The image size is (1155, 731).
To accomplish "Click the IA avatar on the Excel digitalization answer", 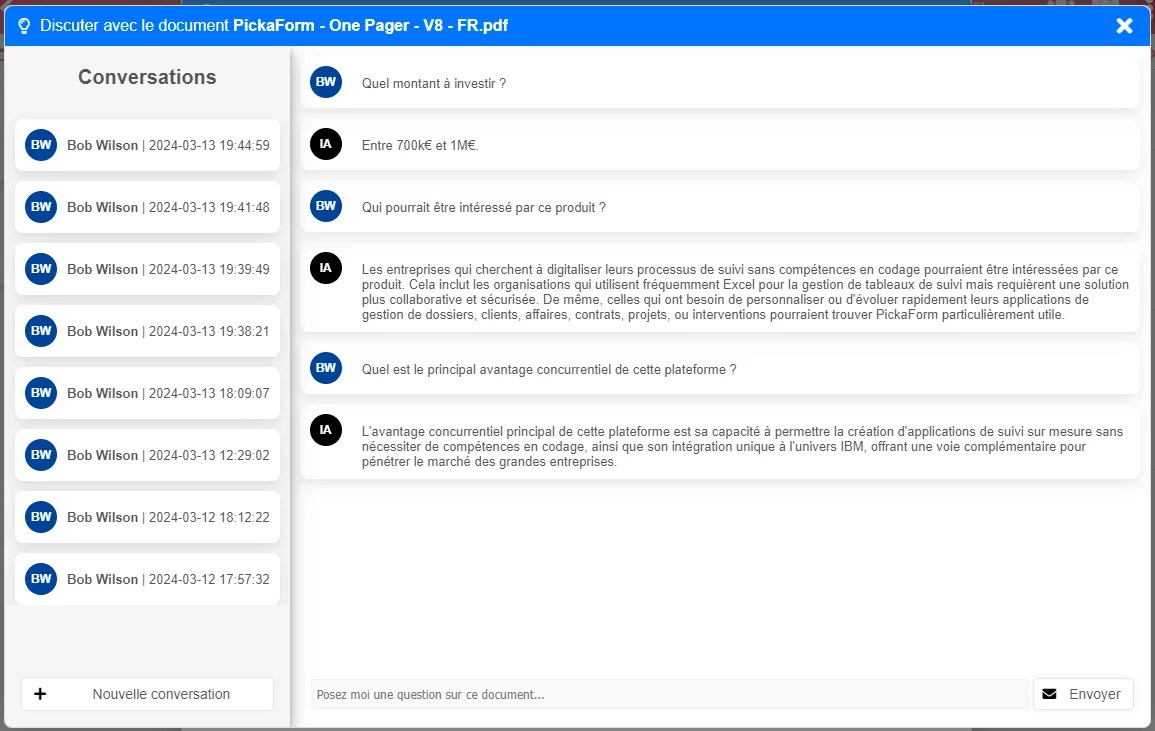I will point(325,267).
